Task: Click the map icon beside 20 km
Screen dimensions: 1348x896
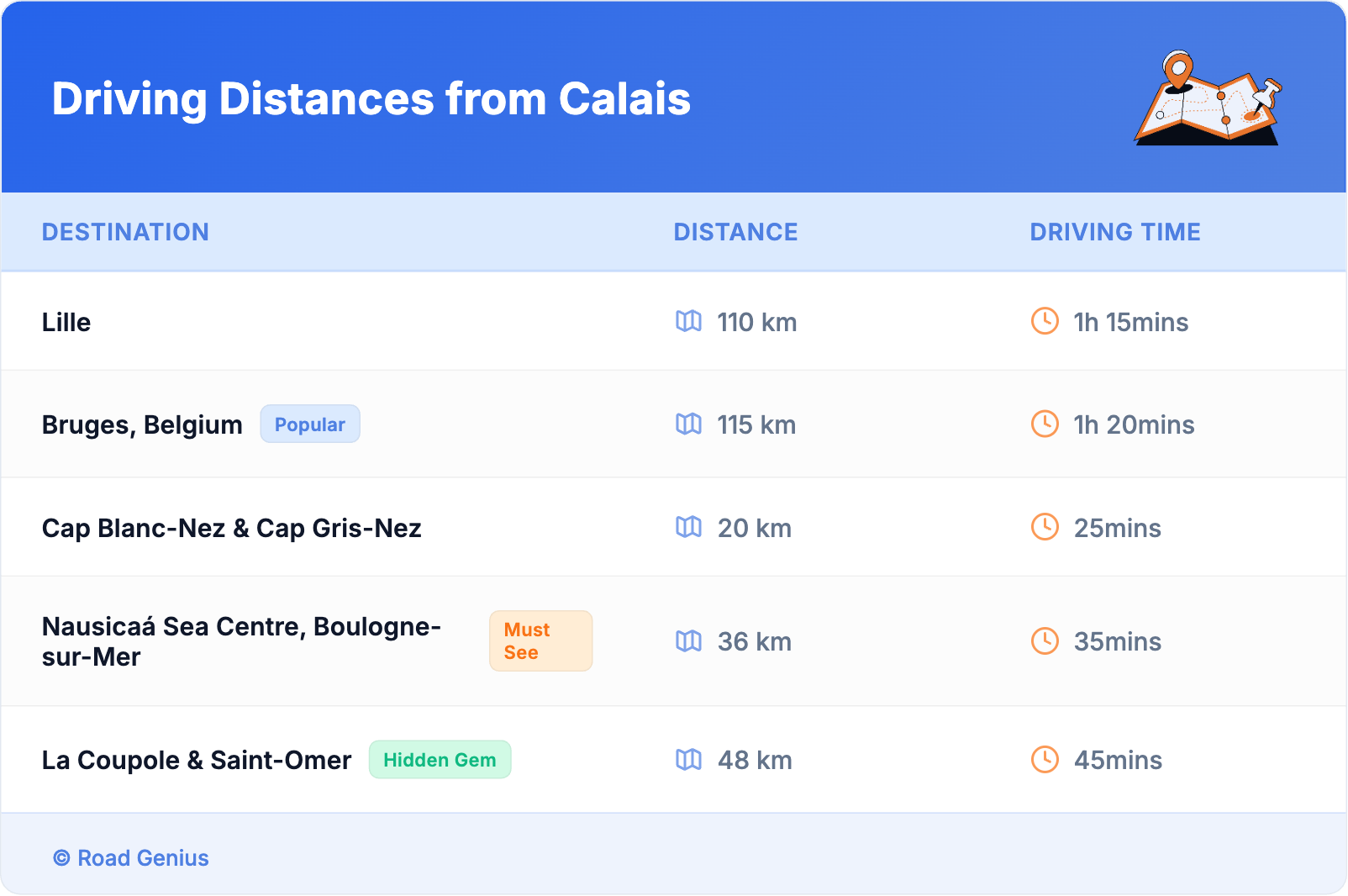Action: [x=688, y=527]
